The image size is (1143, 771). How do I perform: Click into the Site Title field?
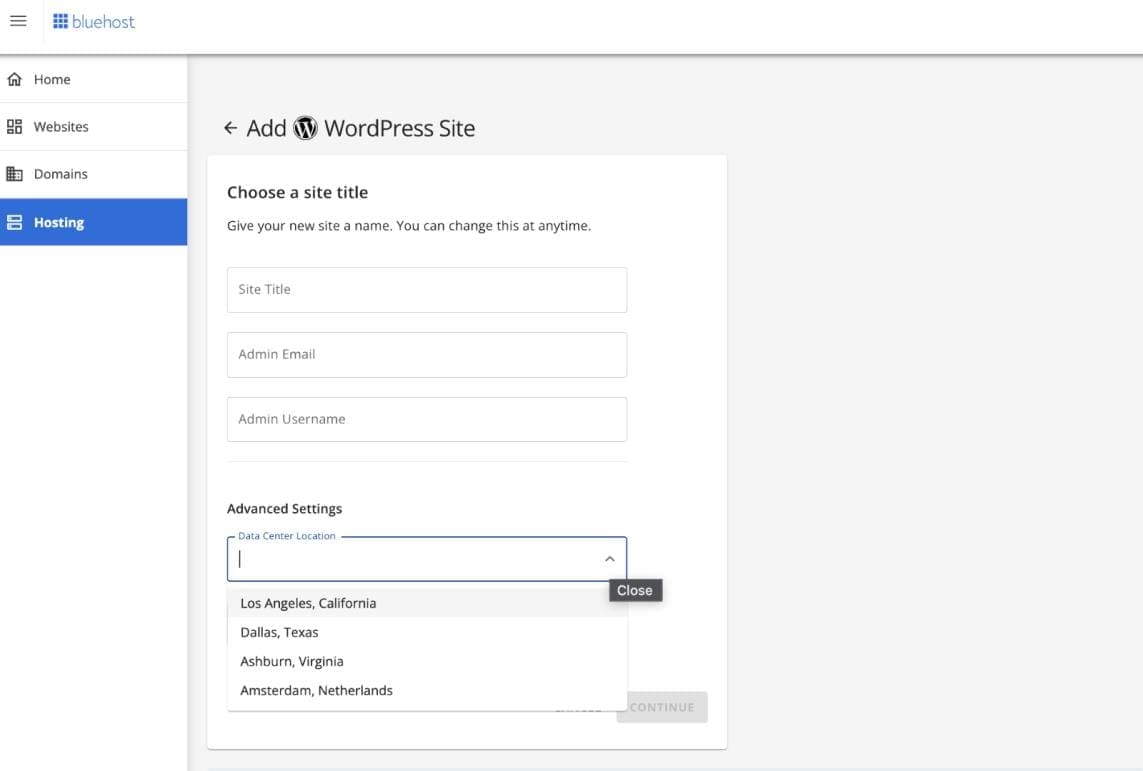point(427,289)
